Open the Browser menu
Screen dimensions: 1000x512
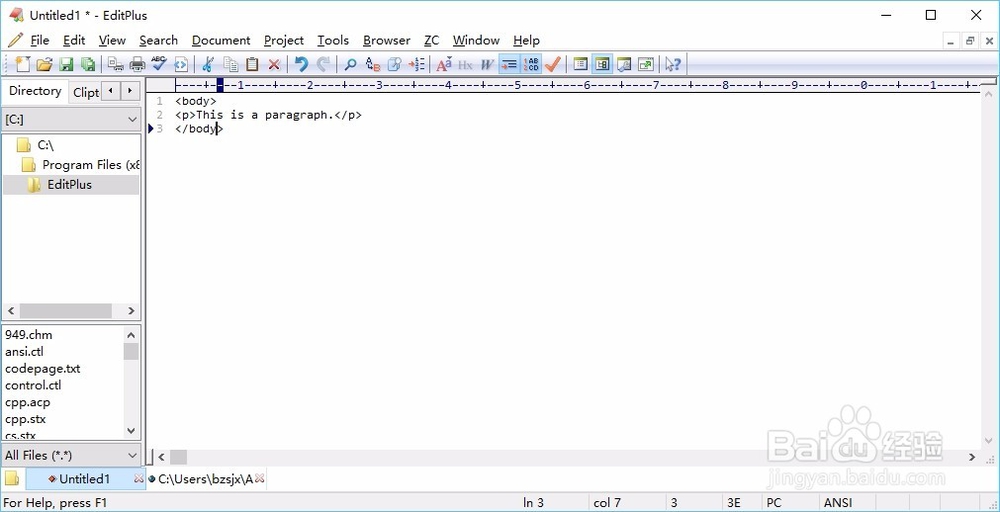(x=386, y=40)
